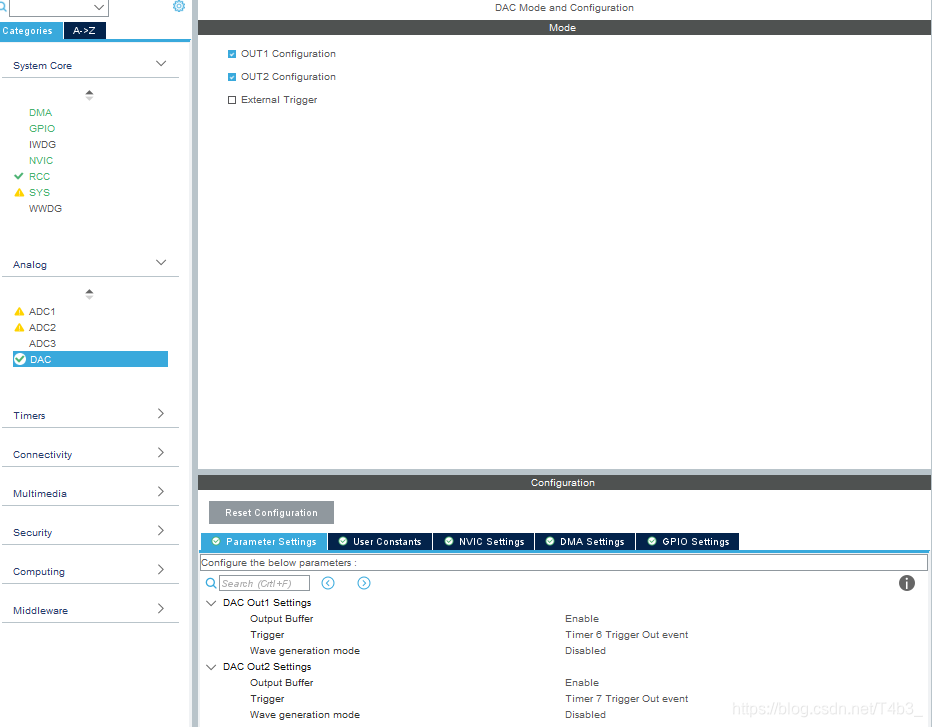932x727 pixels.
Task: Select DAC in Analog list
Action: pos(90,359)
